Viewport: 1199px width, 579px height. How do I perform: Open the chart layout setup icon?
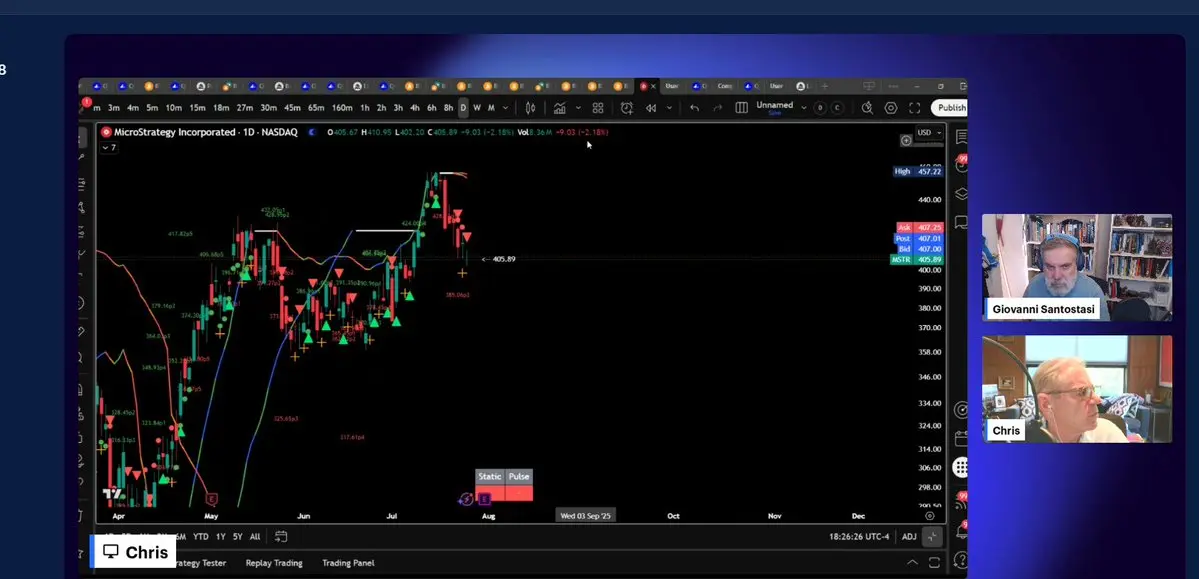[x=741, y=108]
